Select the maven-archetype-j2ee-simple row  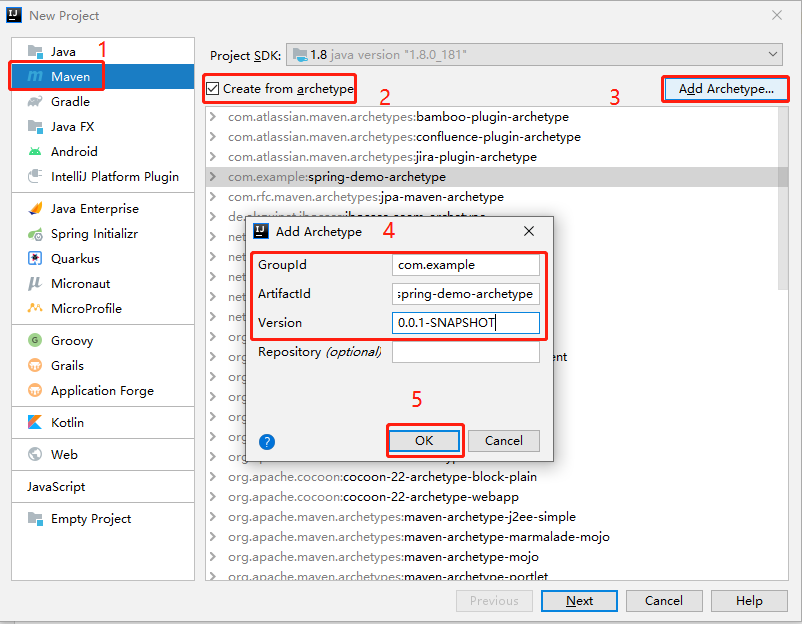point(492,517)
